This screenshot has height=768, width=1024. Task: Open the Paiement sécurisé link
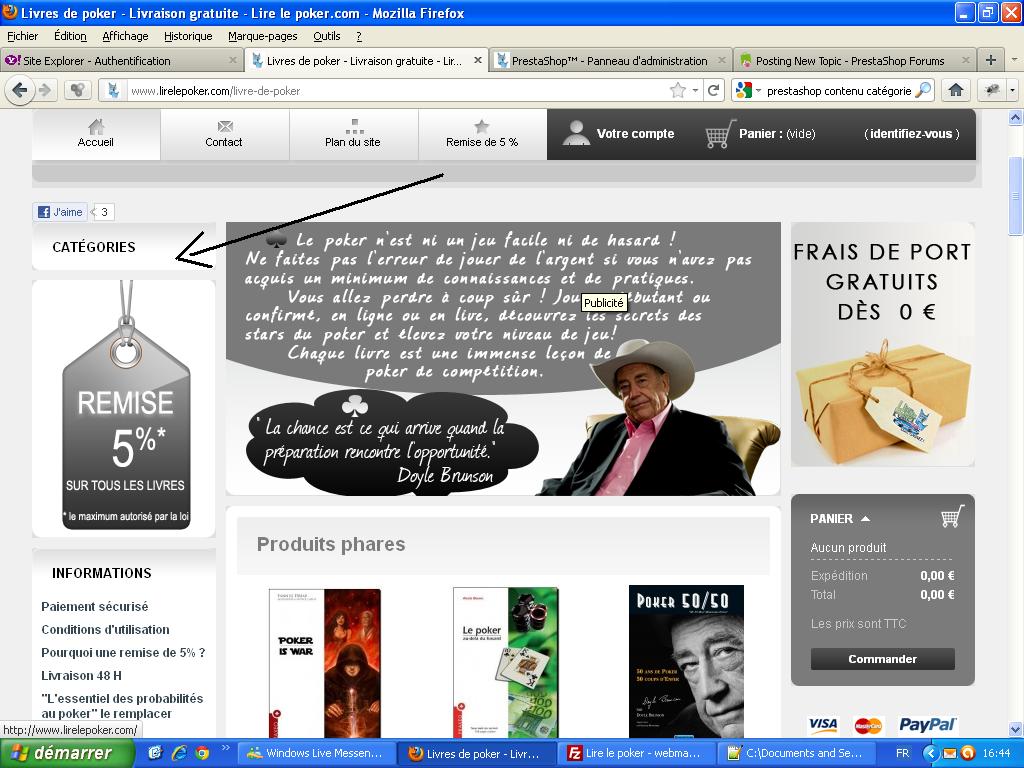pos(95,607)
